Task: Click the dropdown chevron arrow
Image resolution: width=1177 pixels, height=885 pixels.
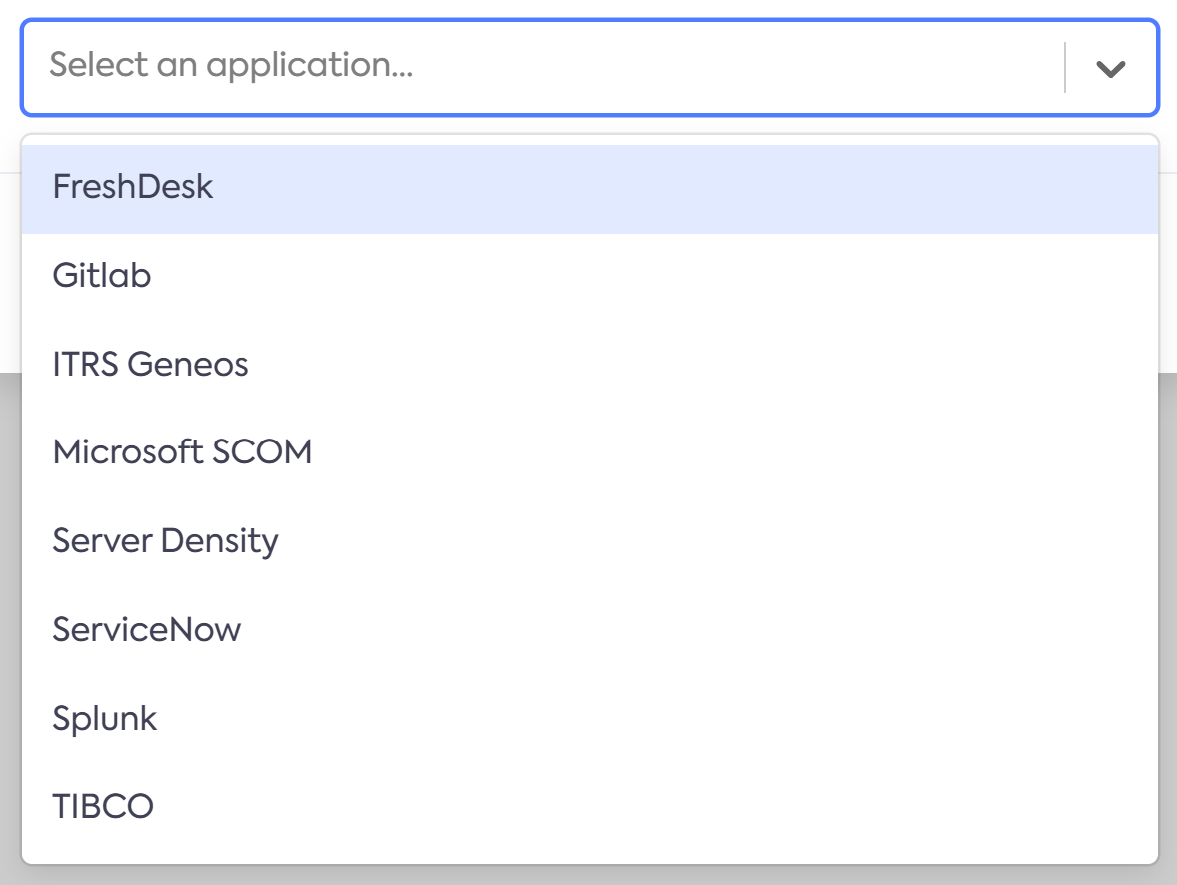Action: pyautogui.click(x=1110, y=69)
